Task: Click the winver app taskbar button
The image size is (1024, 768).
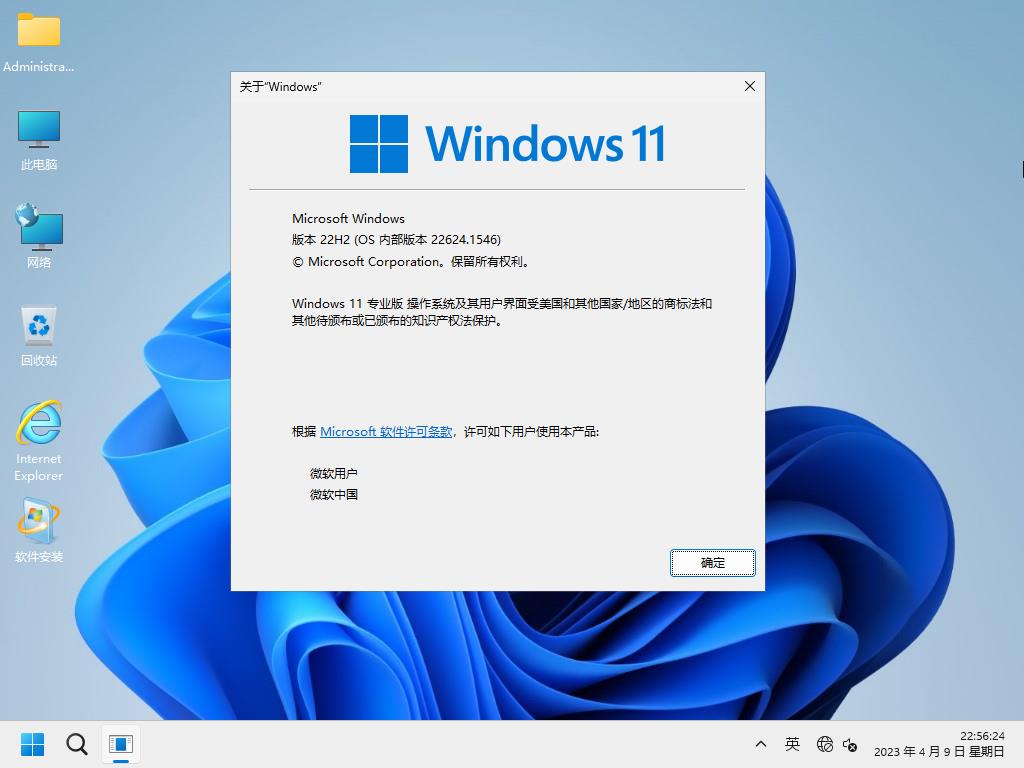Action: (x=121, y=744)
